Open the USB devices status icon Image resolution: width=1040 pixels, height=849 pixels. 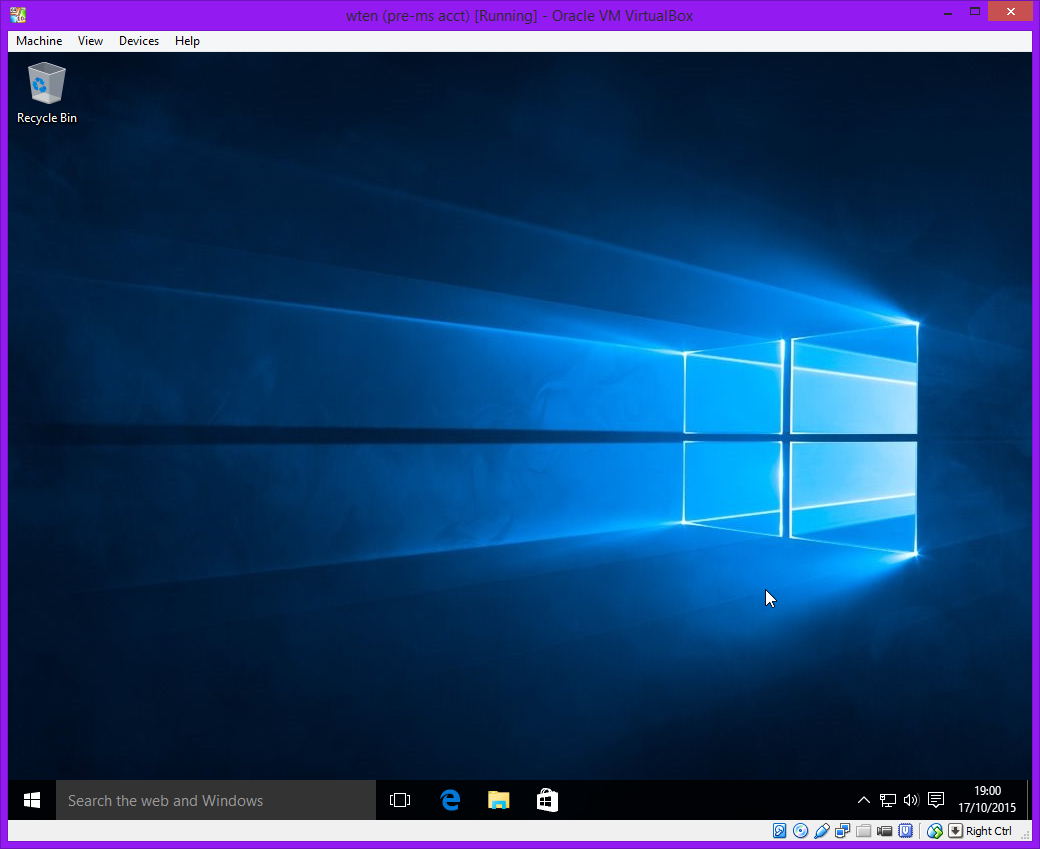click(x=821, y=831)
